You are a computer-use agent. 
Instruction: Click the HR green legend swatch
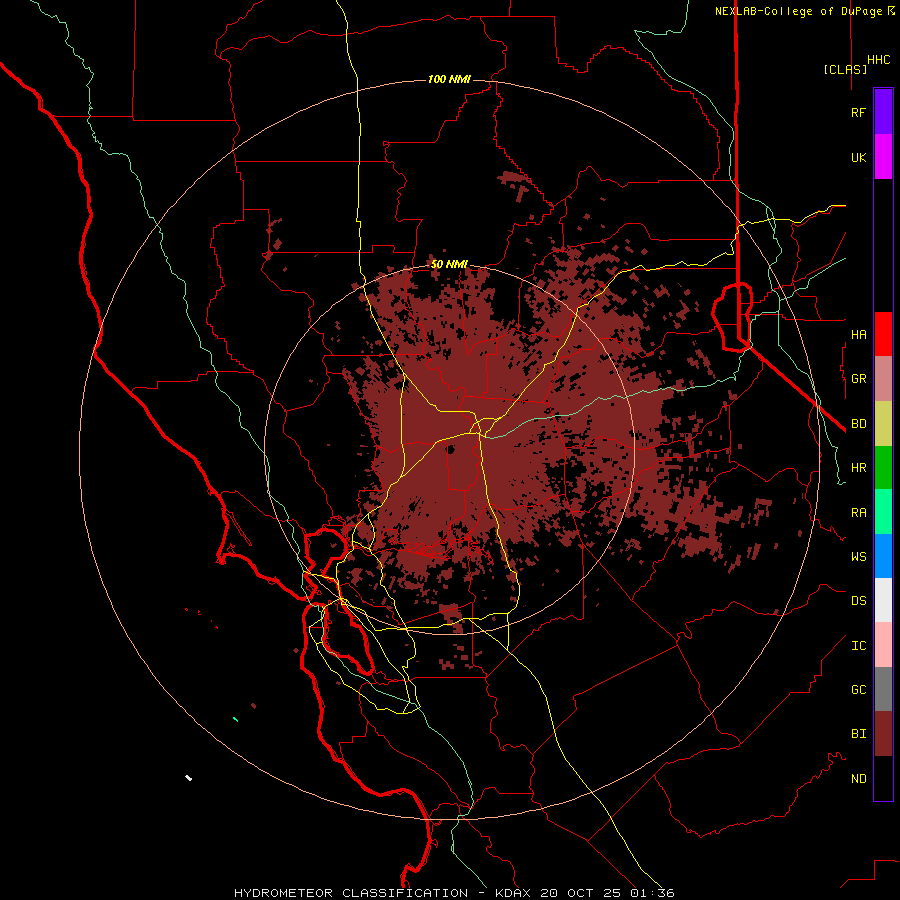pos(883,468)
